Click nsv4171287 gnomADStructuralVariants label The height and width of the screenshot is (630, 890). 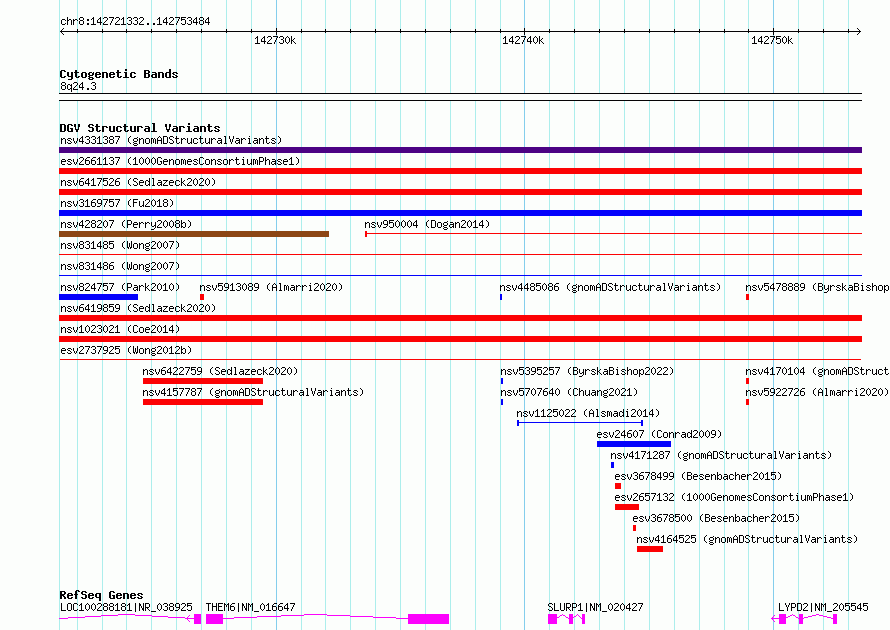[x=721, y=455]
